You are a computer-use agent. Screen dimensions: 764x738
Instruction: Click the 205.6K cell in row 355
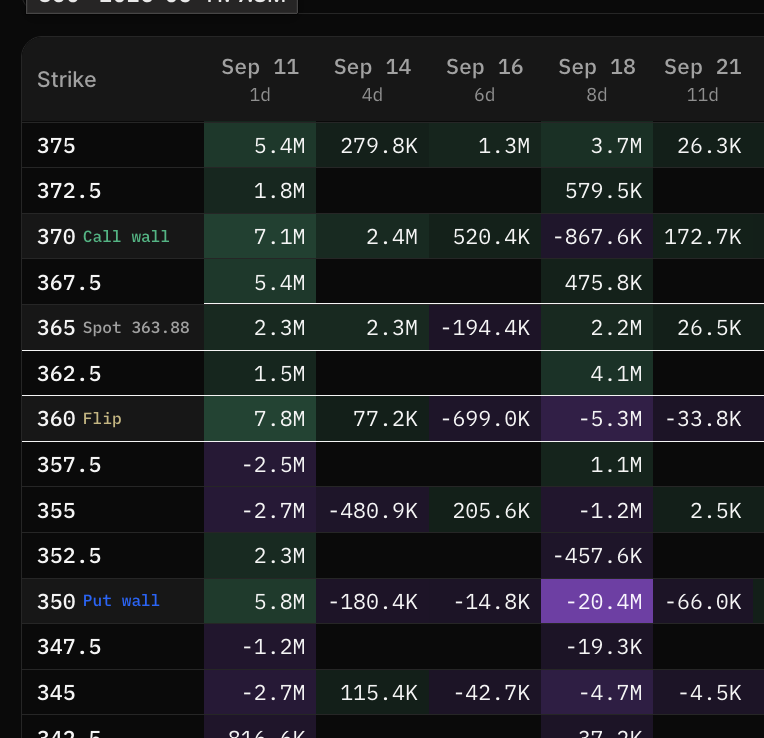(485, 511)
